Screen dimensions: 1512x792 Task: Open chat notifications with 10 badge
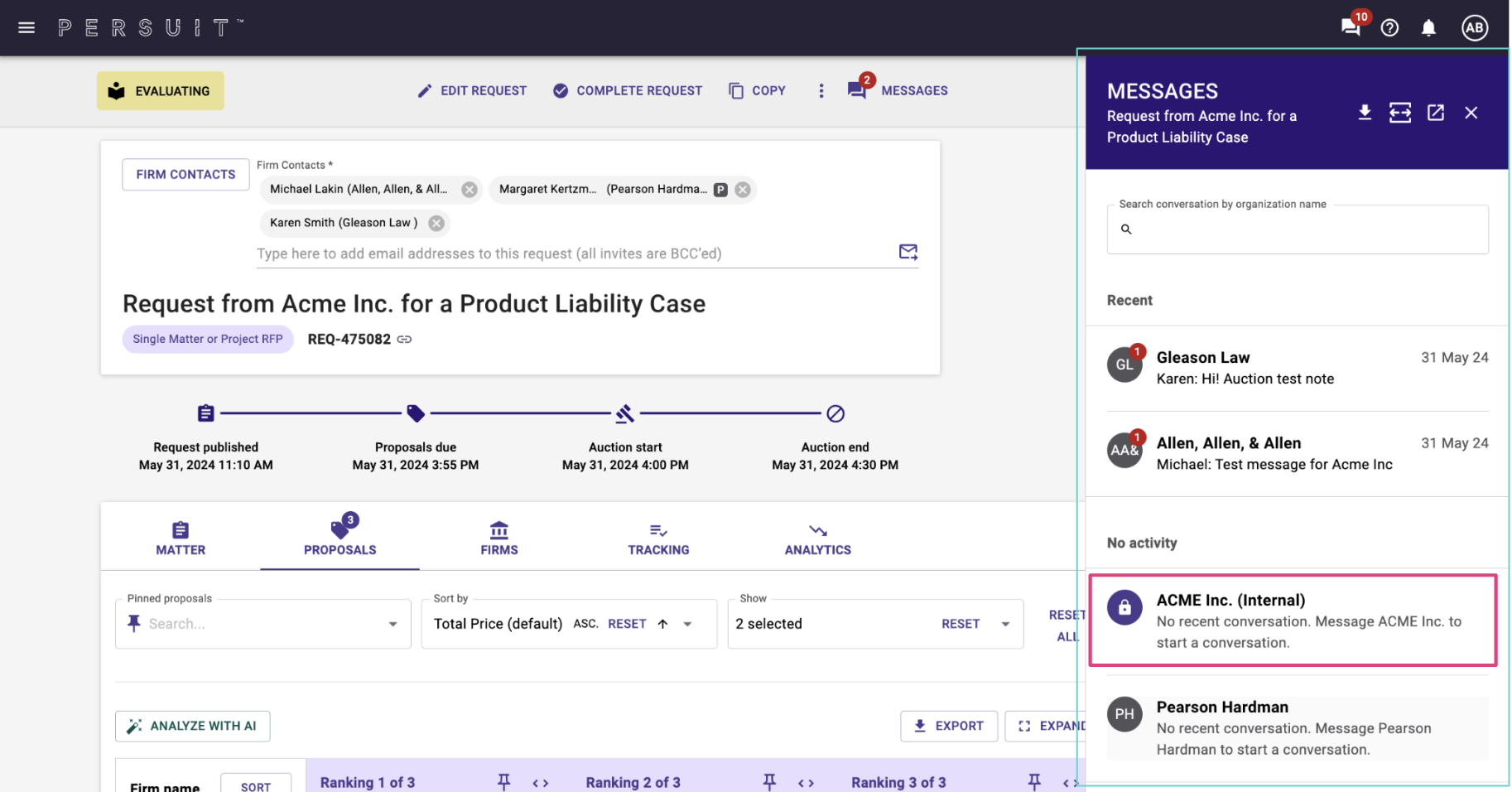tap(1352, 26)
